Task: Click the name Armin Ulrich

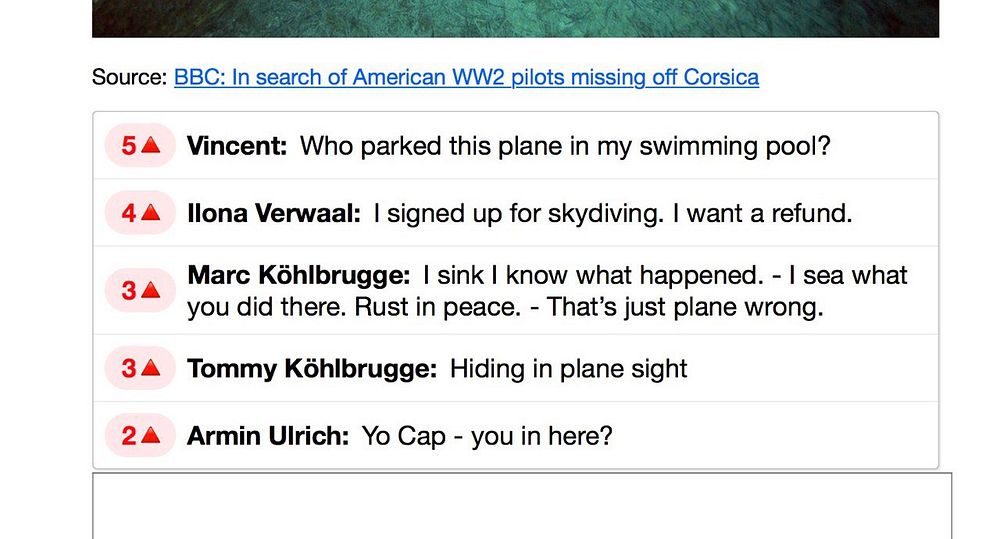Action: (x=267, y=436)
